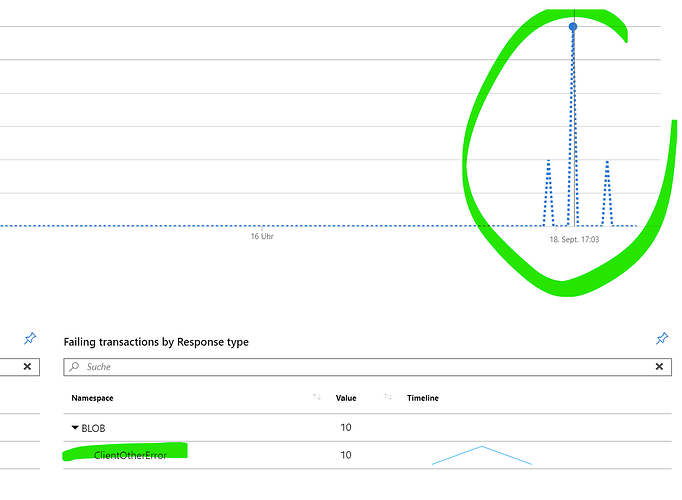The width and height of the screenshot is (682, 500).
Task: Open the ClientOtherError timeline sparkline
Action: pos(481,456)
